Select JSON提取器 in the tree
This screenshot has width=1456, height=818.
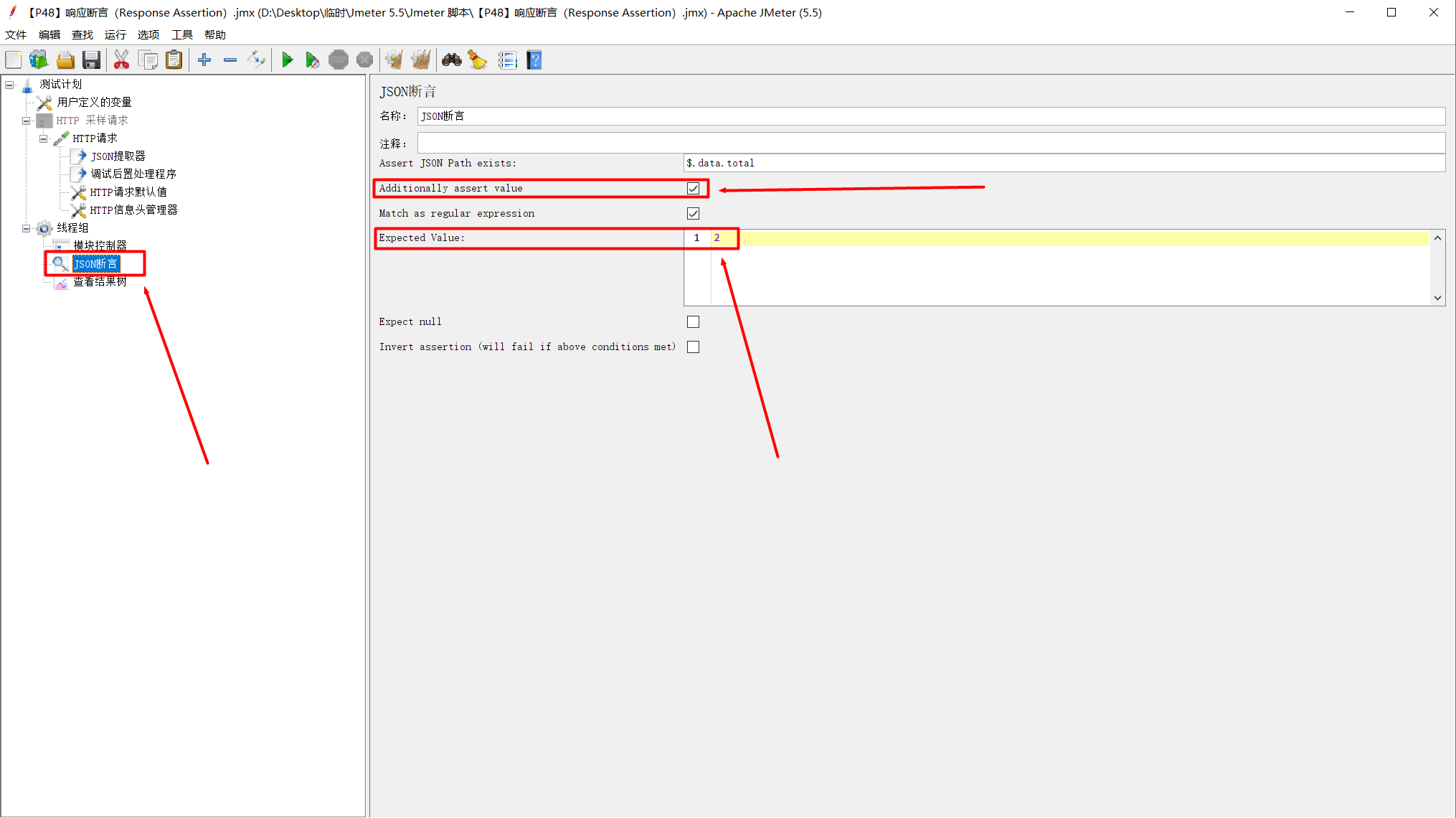(x=118, y=156)
